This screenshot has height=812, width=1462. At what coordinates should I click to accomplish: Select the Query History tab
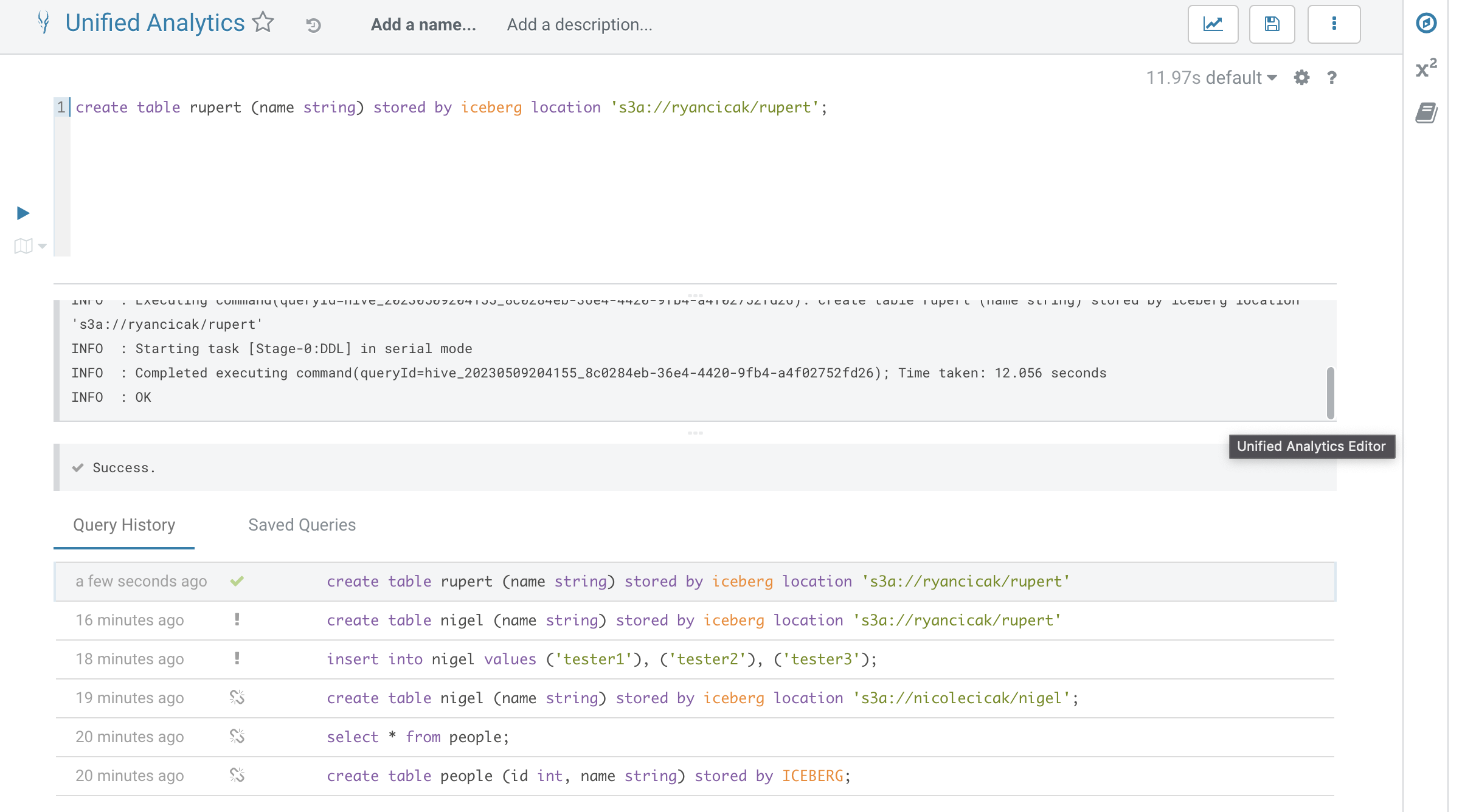(x=123, y=525)
